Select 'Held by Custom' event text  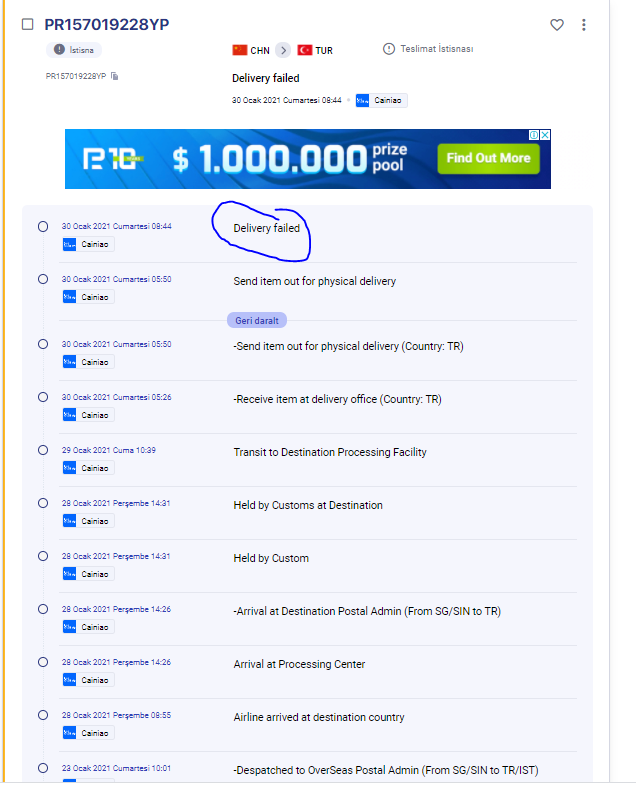(x=271, y=558)
